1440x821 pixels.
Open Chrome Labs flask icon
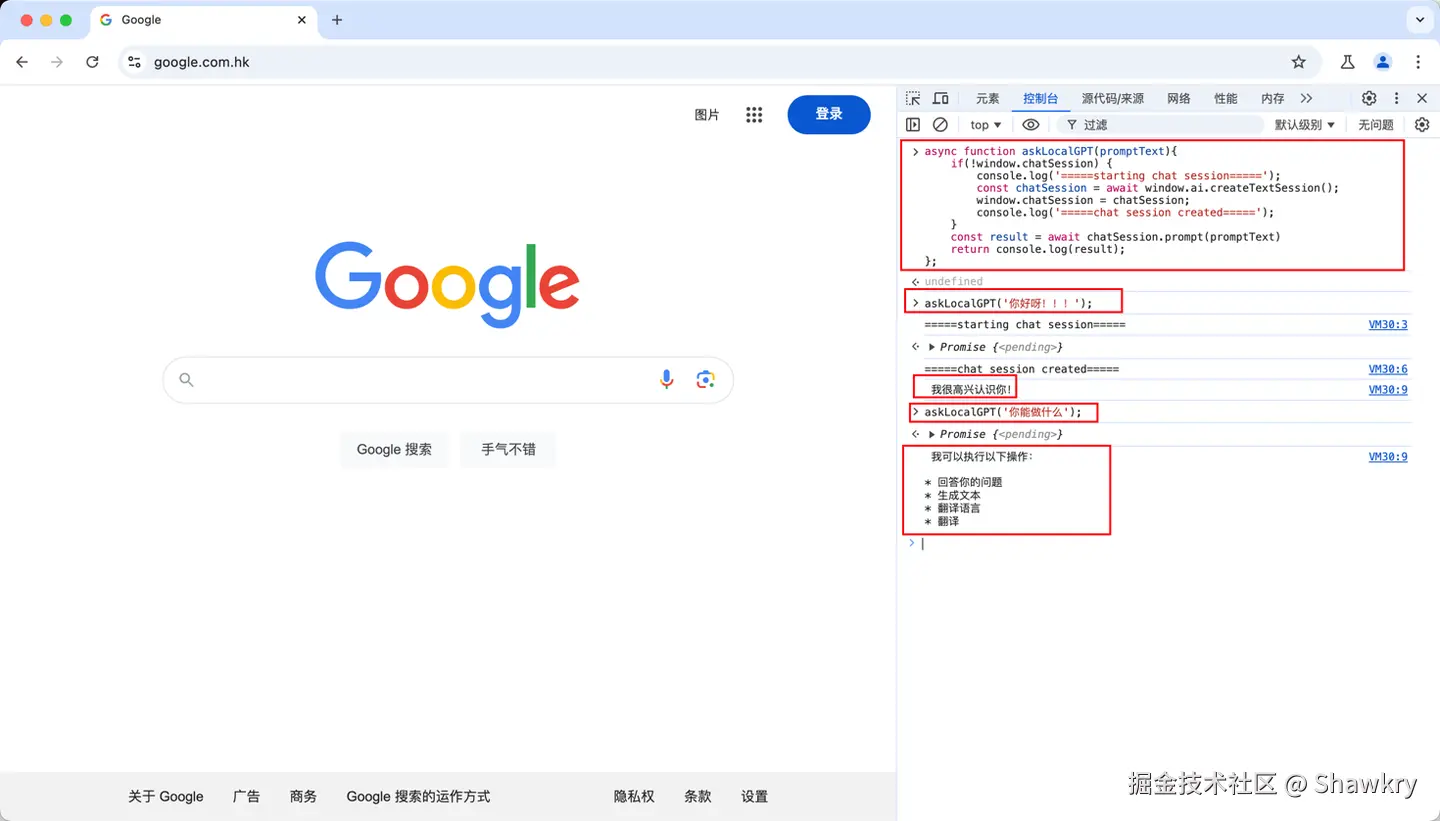click(1348, 62)
